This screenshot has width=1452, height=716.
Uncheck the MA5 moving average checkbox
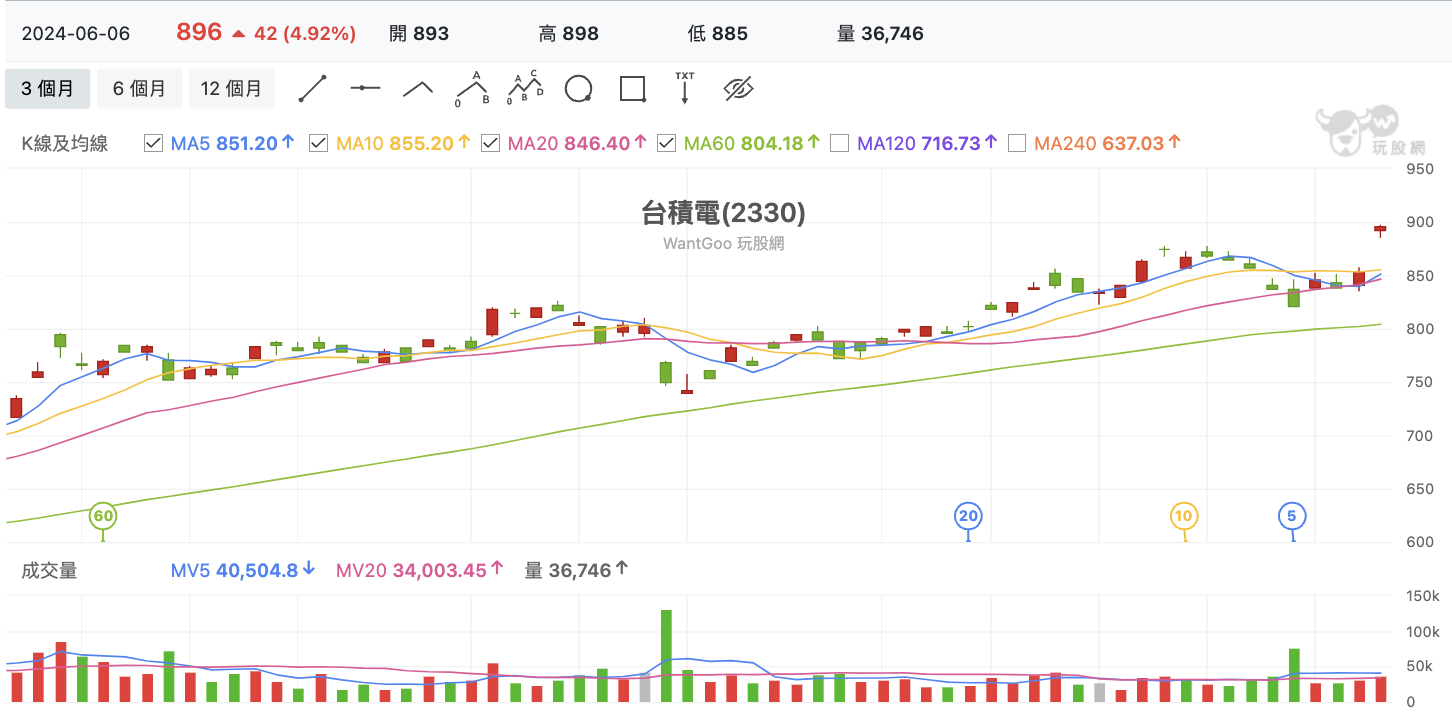pyautogui.click(x=153, y=143)
